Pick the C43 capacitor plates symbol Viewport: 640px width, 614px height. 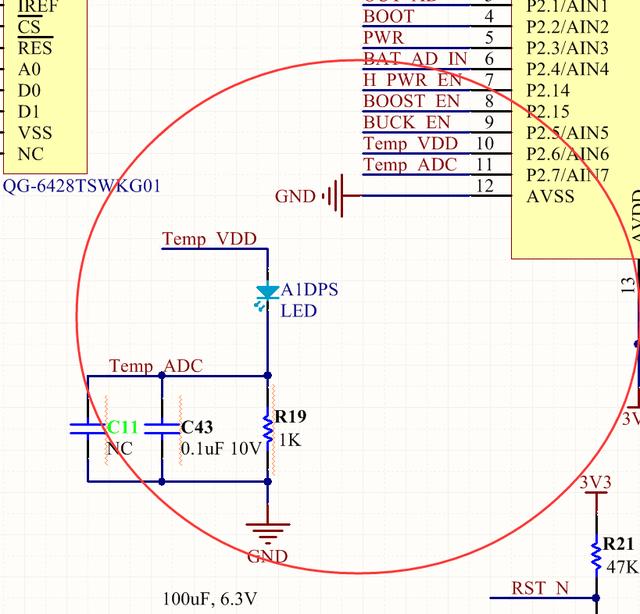pos(162,428)
